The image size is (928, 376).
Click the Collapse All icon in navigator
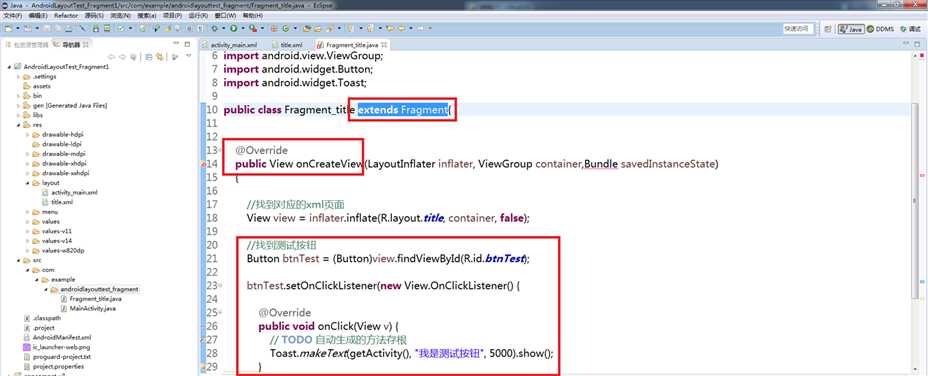click(149, 57)
